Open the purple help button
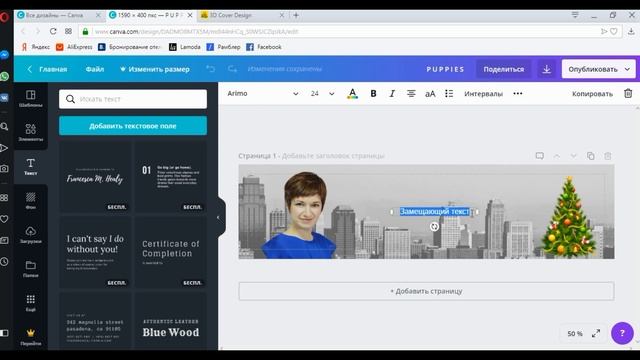The image size is (640, 360). tap(622, 333)
